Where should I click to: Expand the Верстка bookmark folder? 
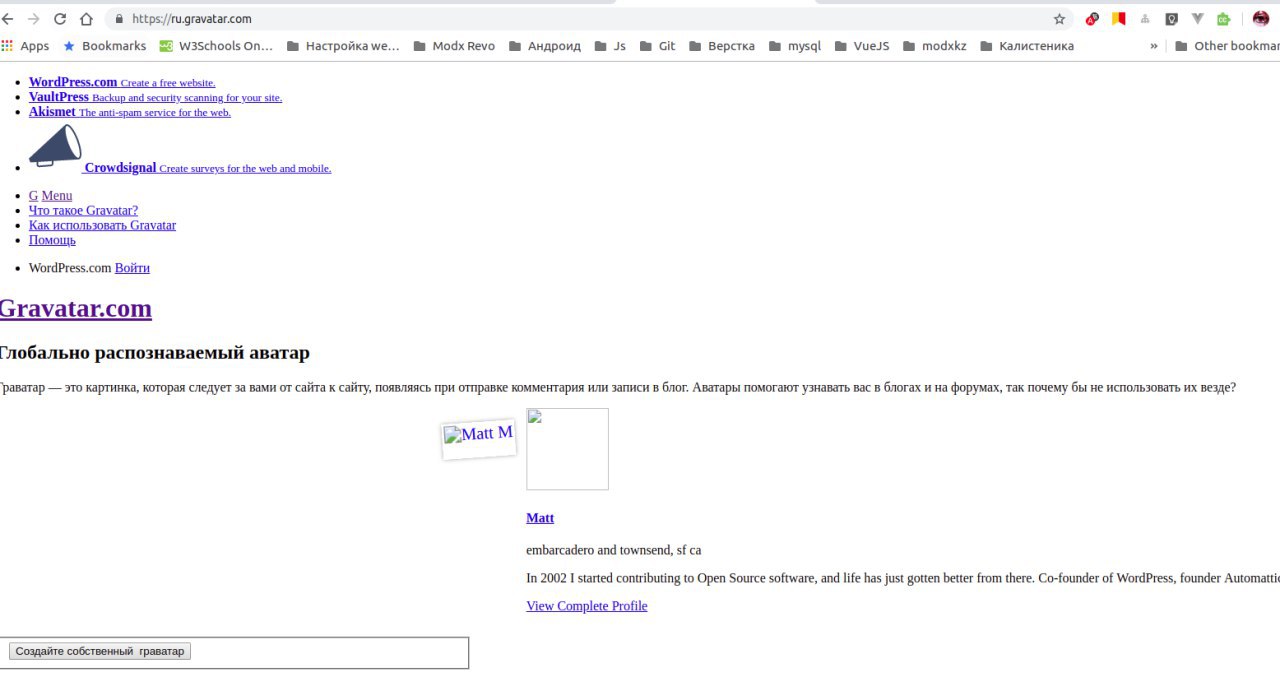pyautogui.click(x=722, y=46)
